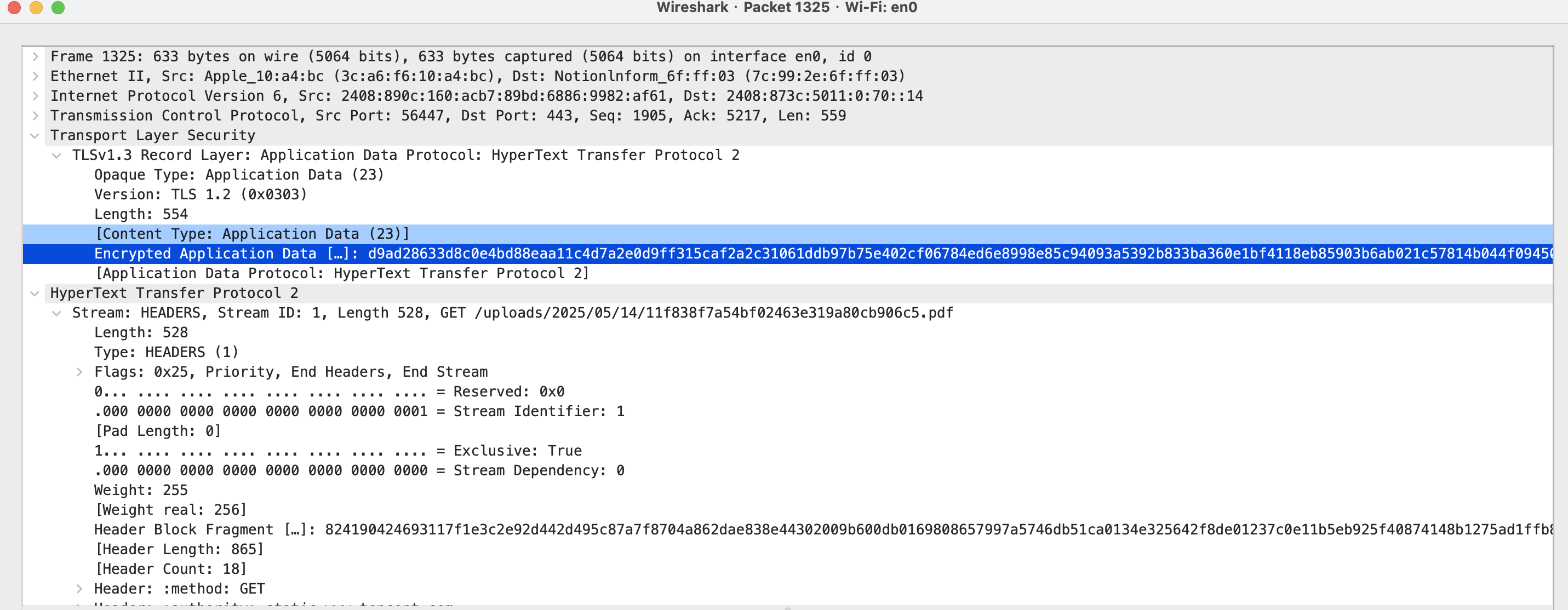Click the green zoom window button
1568x610 pixels.
tap(58, 7)
